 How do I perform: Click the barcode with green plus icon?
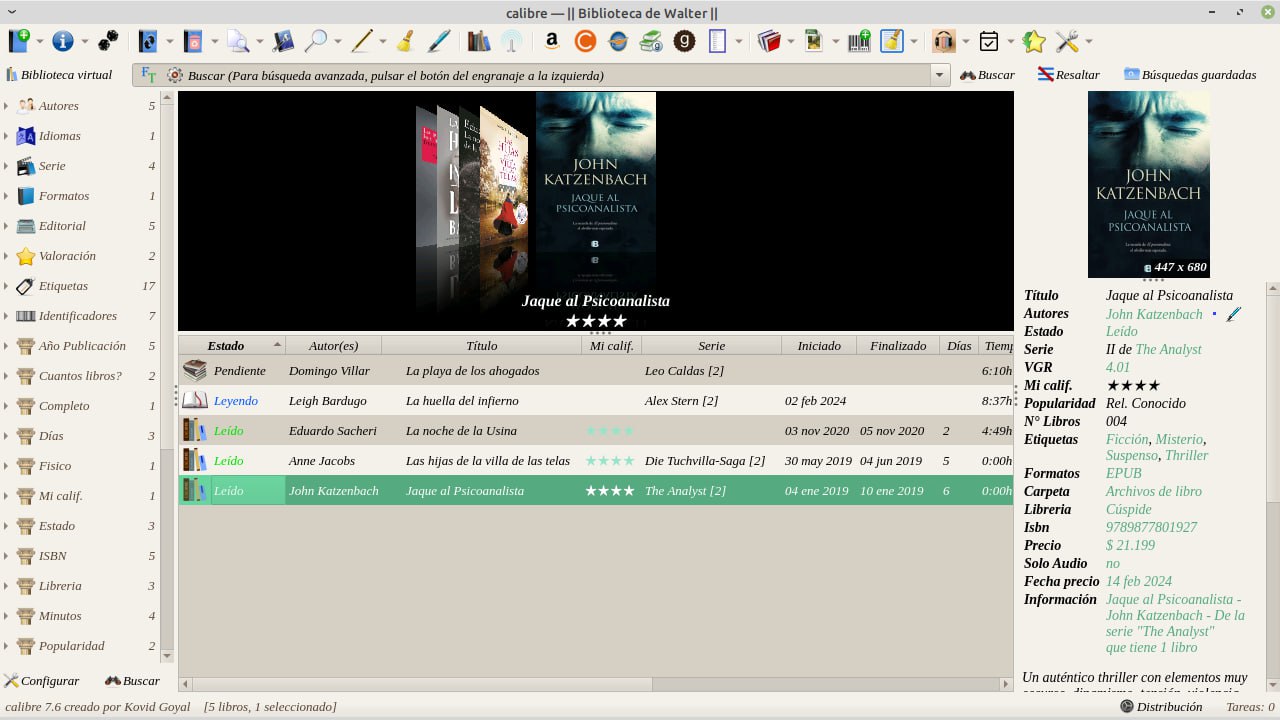pyautogui.click(x=859, y=41)
